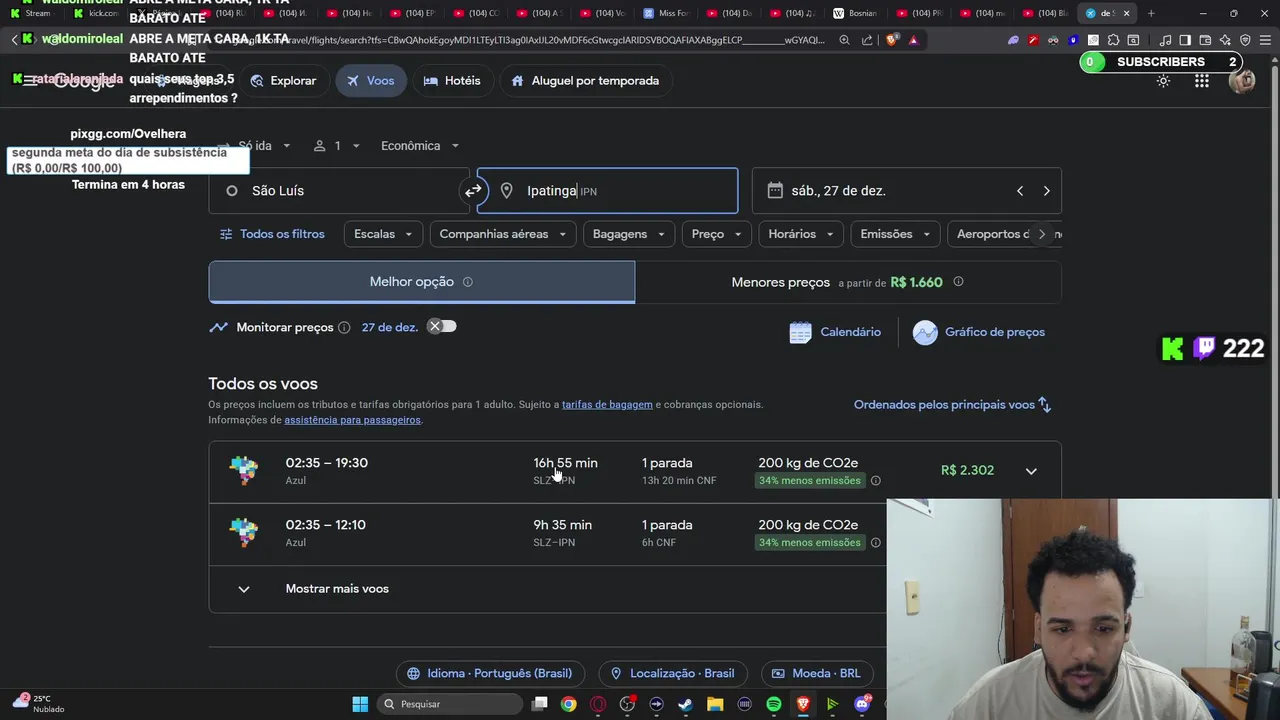Open Brave Leo AI sparkle icon
This screenshot has height=720, width=1280.
pyautogui.click(x=1225, y=40)
